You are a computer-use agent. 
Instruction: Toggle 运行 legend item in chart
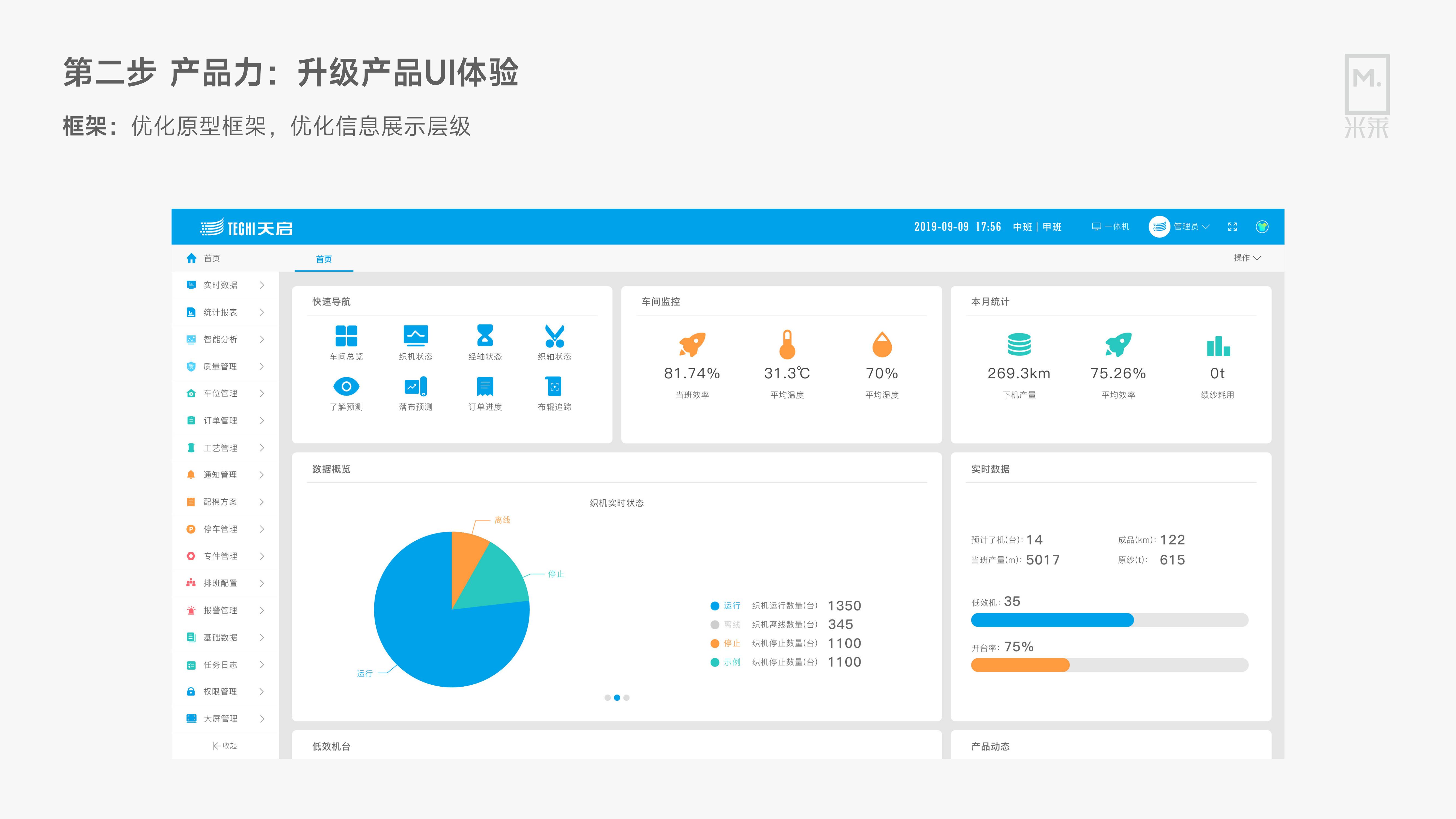[725, 606]
